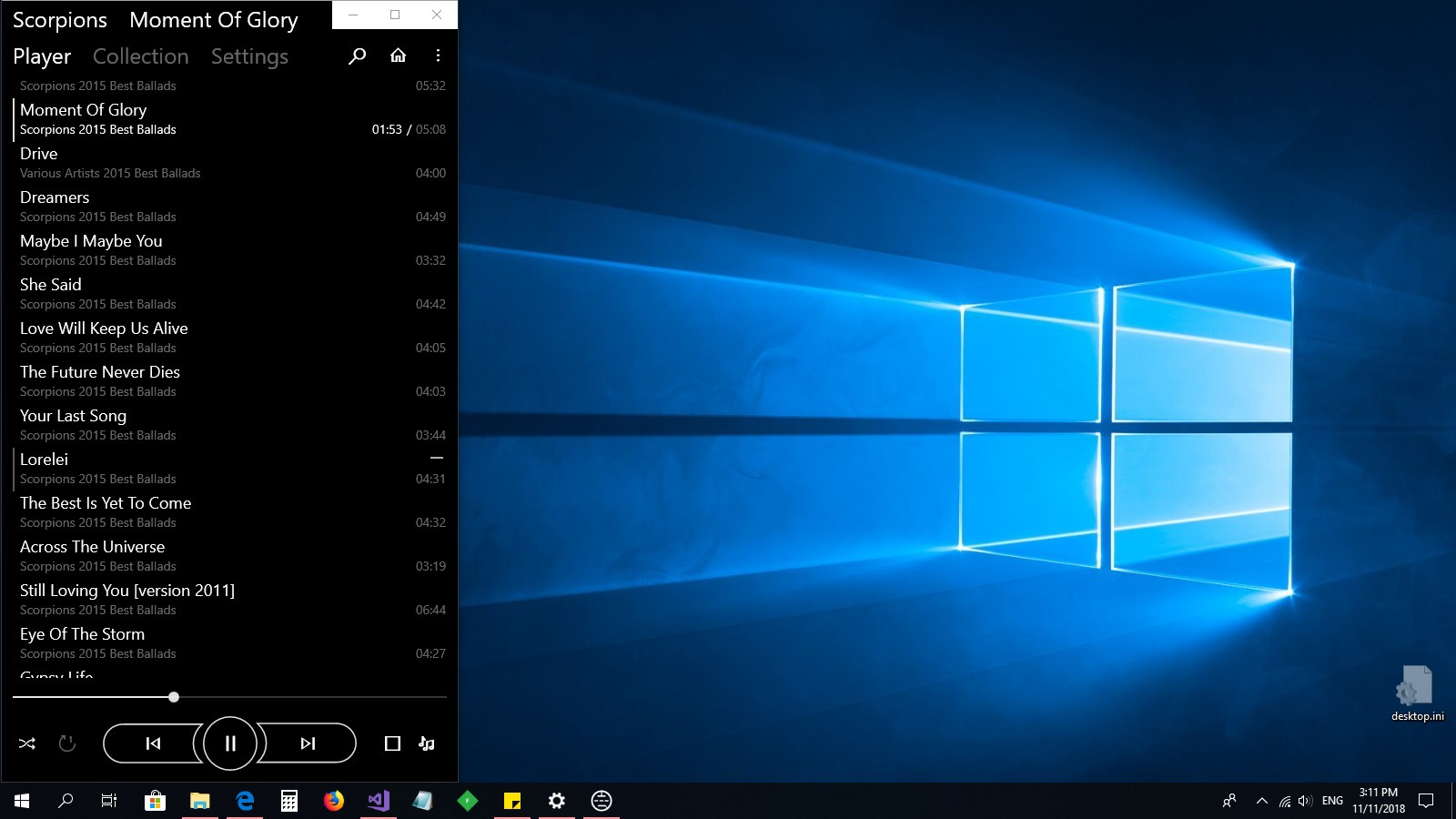Switch to Visual Studio on the taskbar
The height and width of the screenshot is (819, 1456).
tap(378, 801)
